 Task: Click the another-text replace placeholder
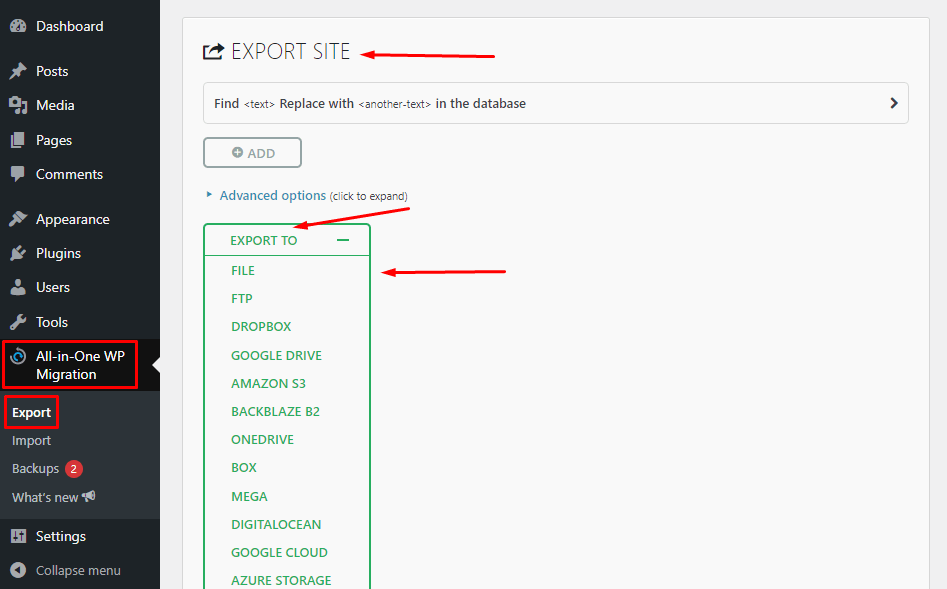pos(394,104)
